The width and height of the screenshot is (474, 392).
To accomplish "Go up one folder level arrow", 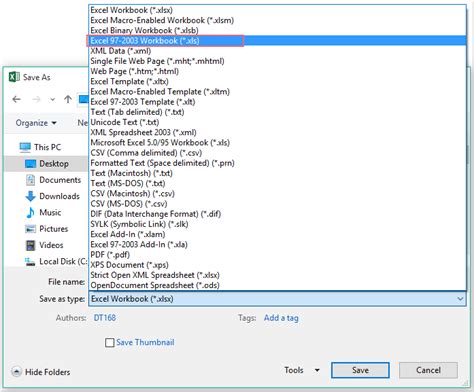I will pyautogui.click(x=68, y=99).
